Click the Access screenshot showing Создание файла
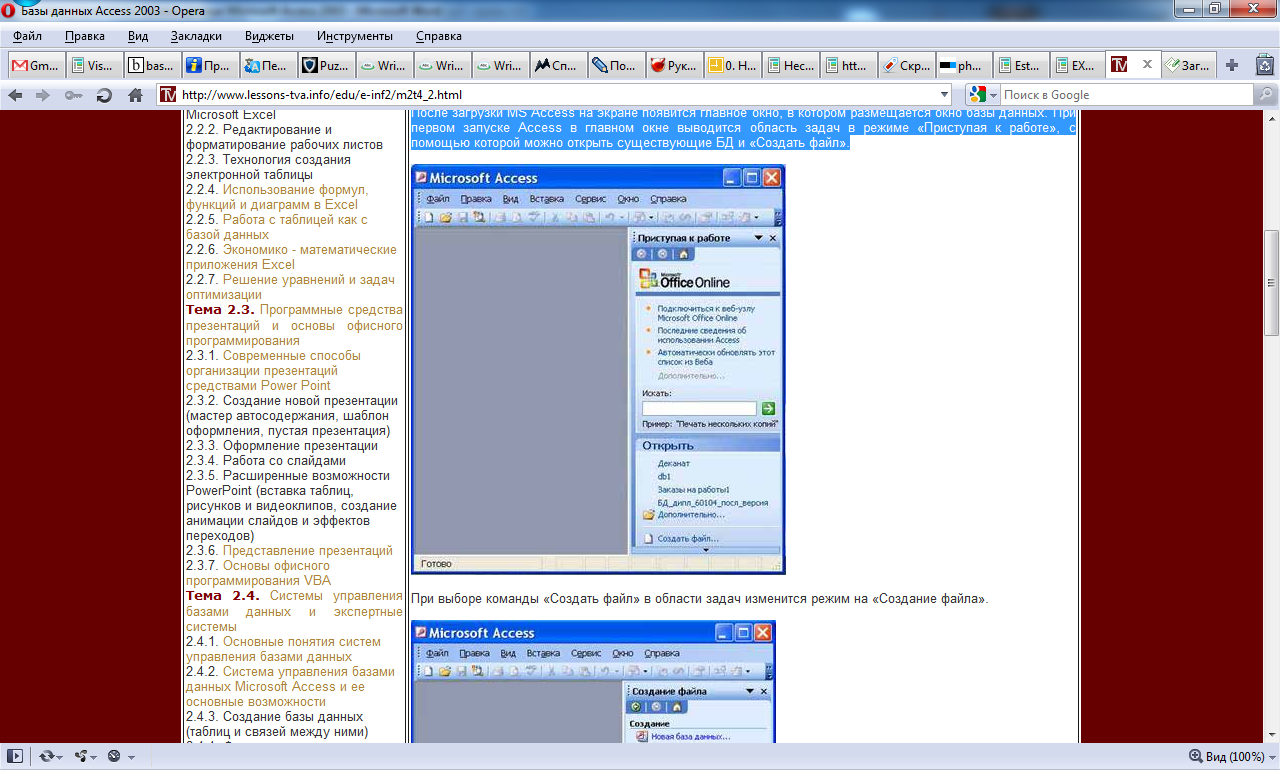The width and height of the screenshot is (1280, 770). point(593,682)
